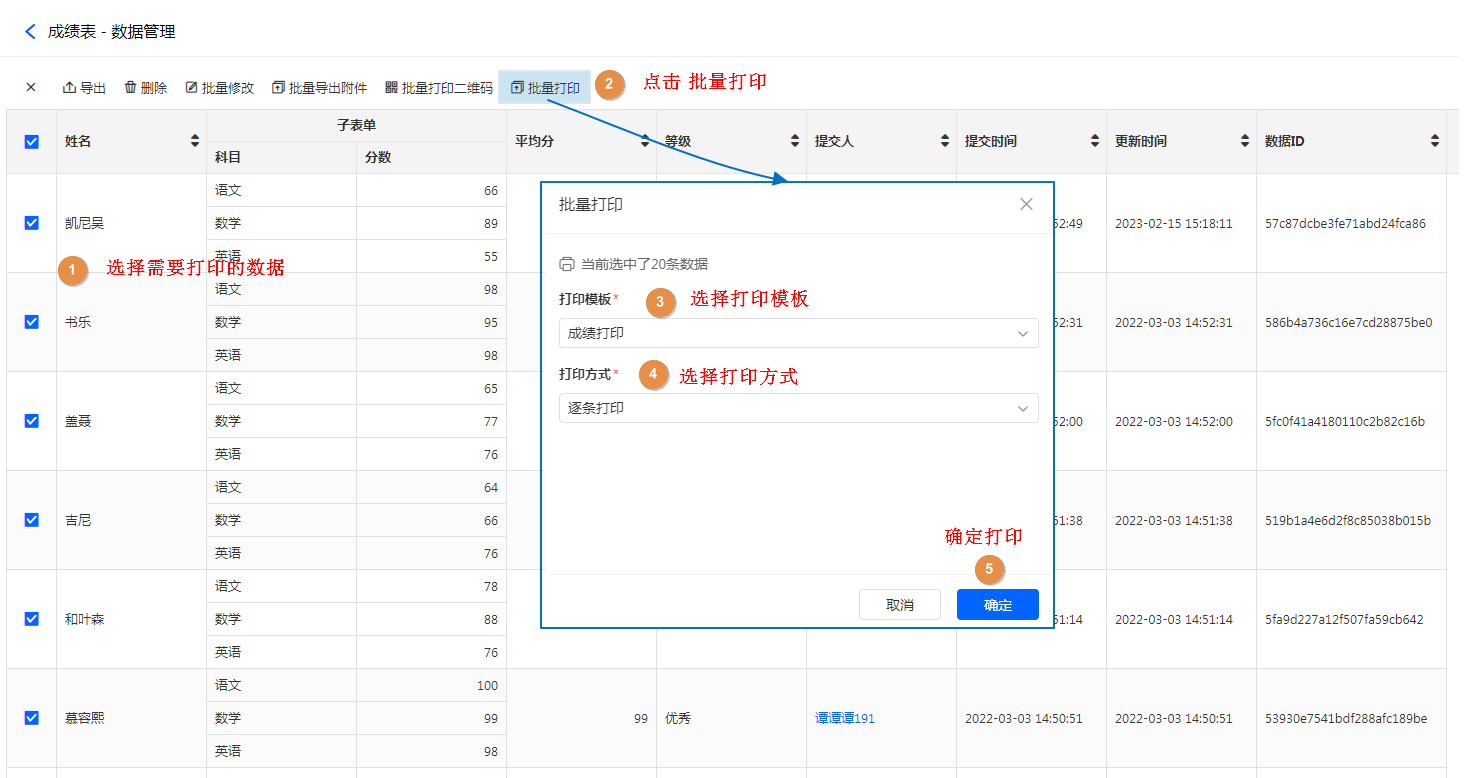This screenshot has width=1468, height=778.
Task: Click the 批量打印 batch print button
Action: (545, 88)
